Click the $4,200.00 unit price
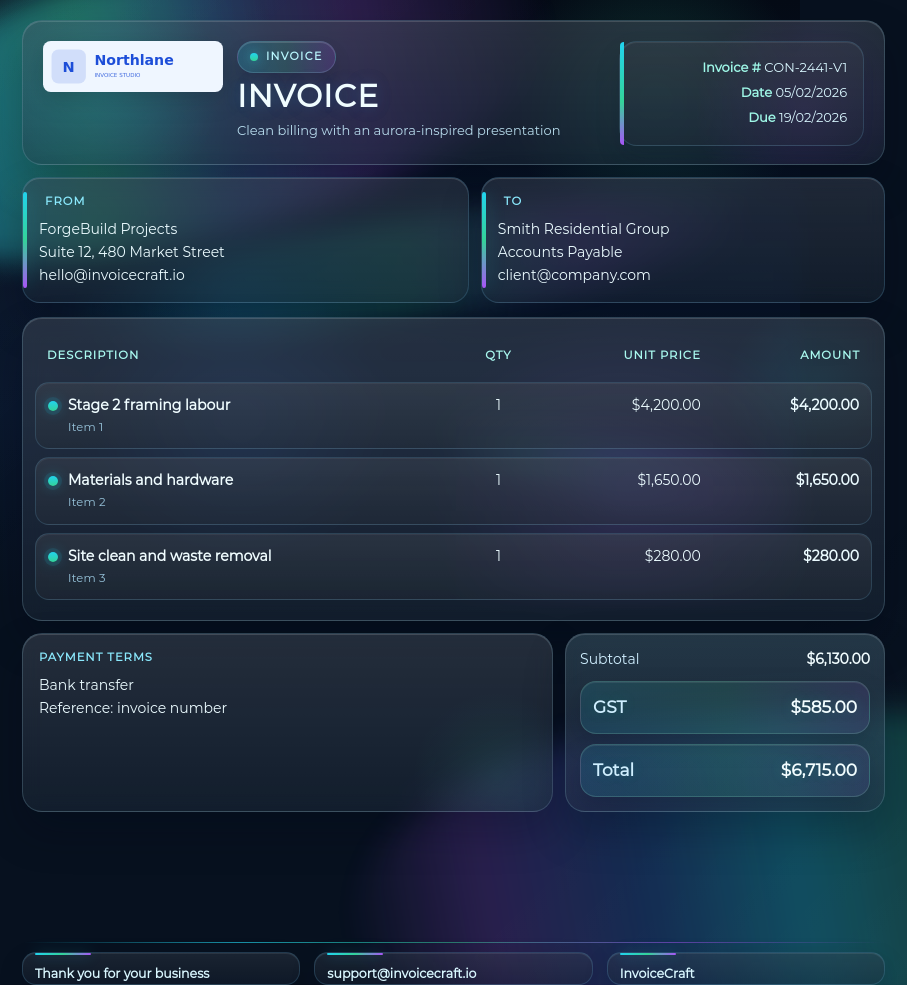Image resolution: width=907 pixels, height=985 pixels. pyautogui.click(x=666, y=405)
